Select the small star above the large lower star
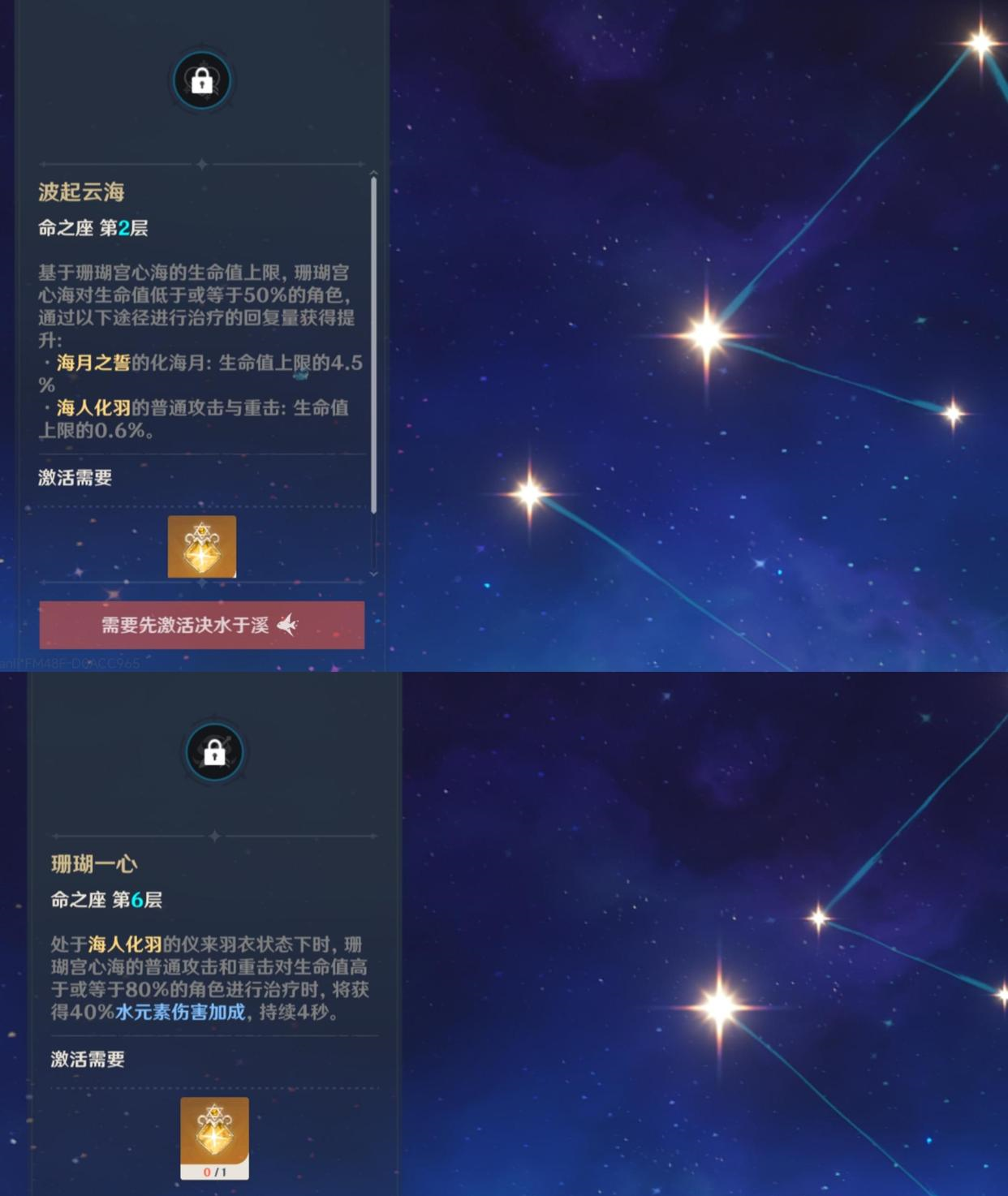Screen dimensions: 1008x1196 (818, 918)
